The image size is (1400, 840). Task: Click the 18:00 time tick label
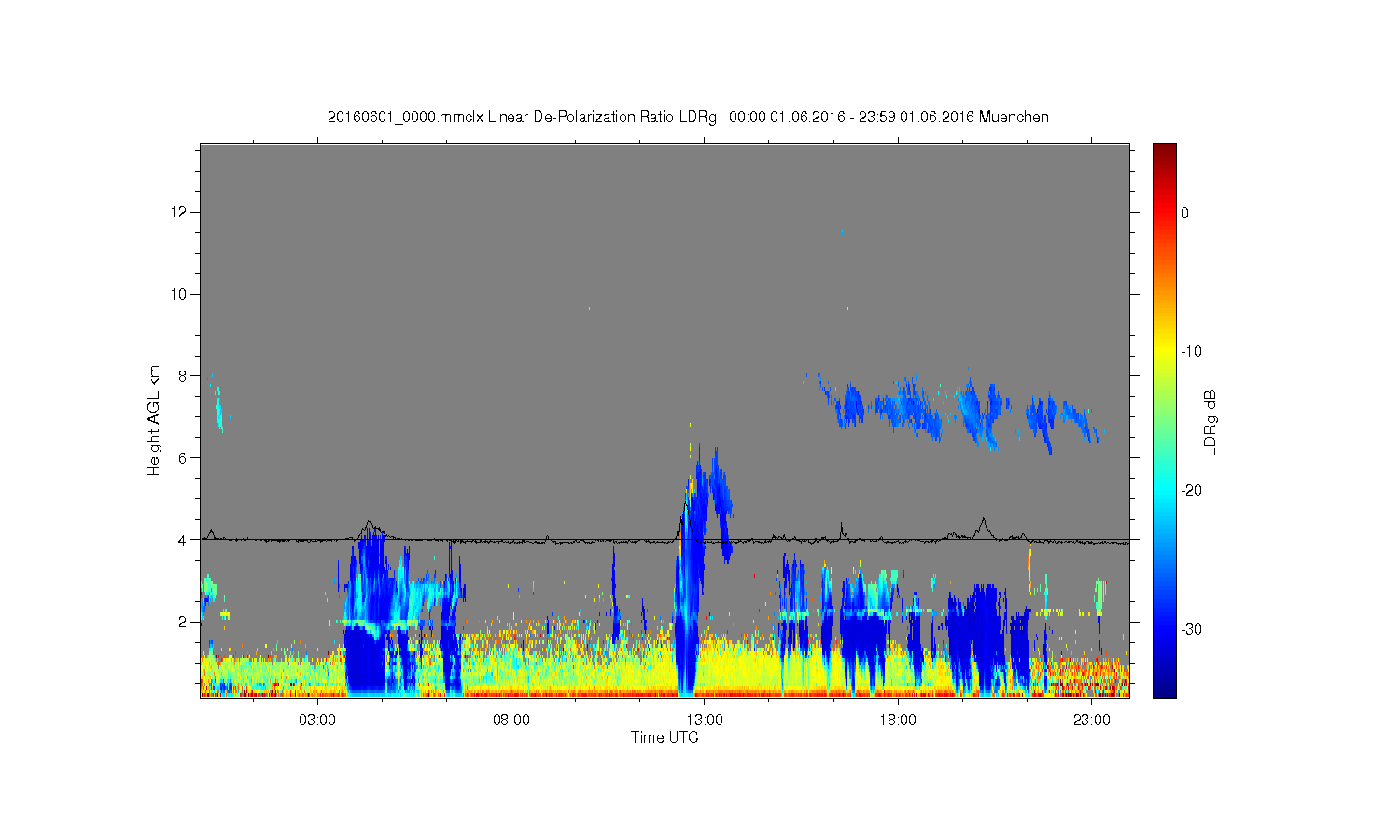(x=898, y=720)
